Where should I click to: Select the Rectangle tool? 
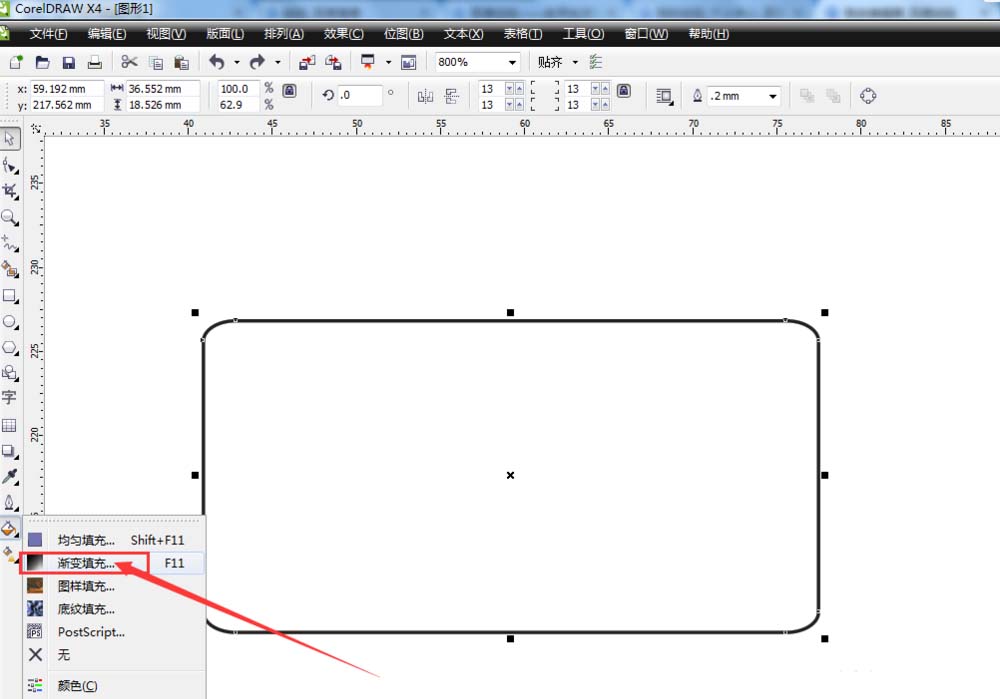pos(10,296)
